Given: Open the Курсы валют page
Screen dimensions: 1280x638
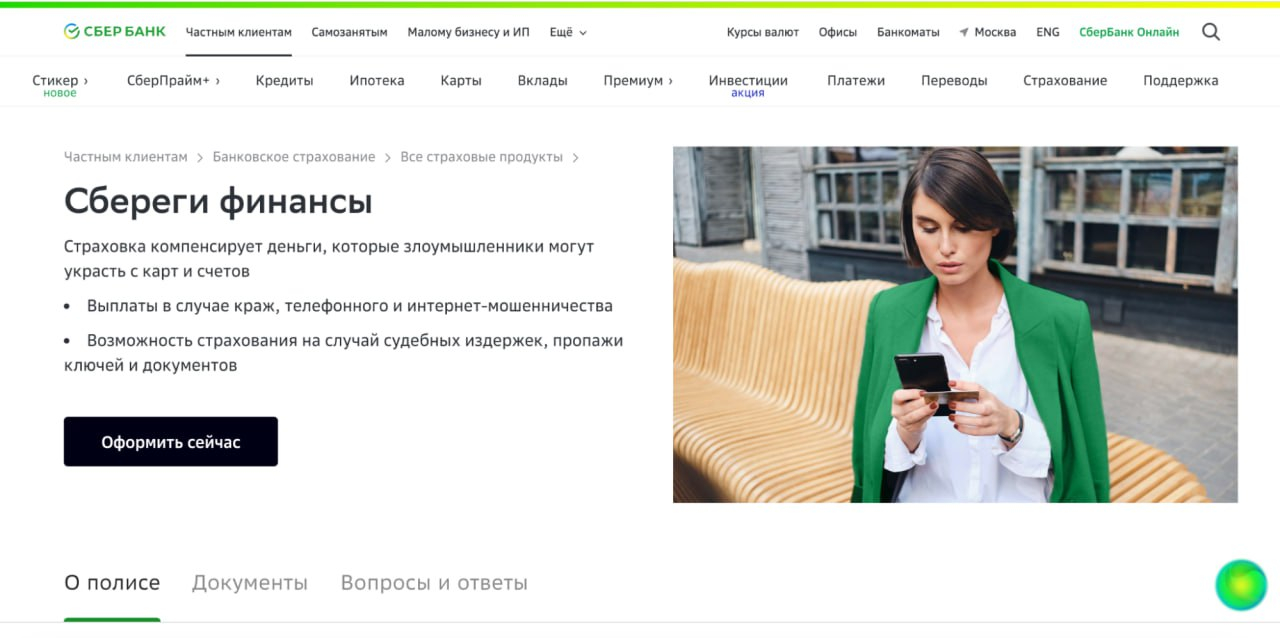Looking at the screenshot, I should click(763, 32).
